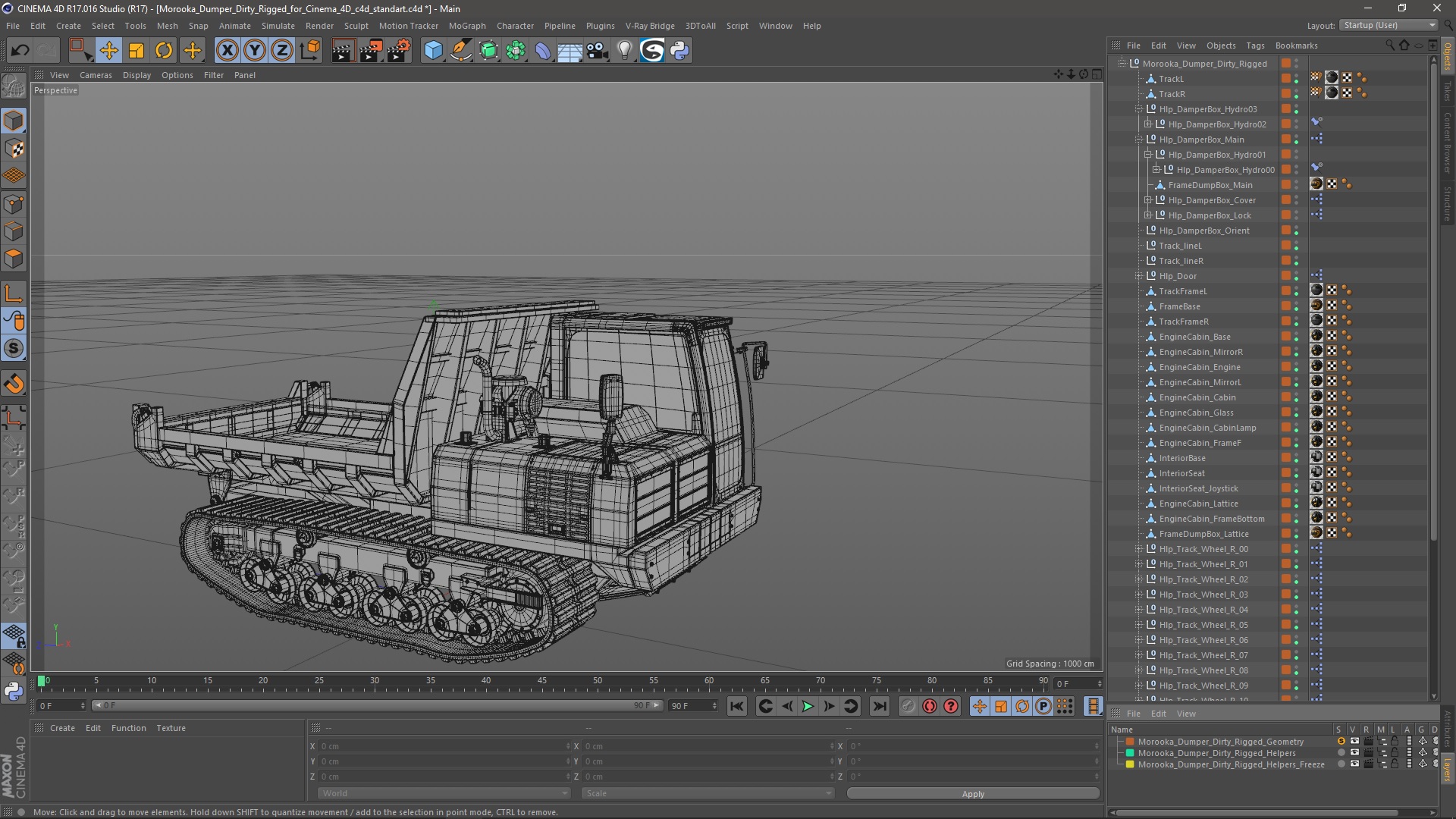The width and height of the screenshot is (1456, 819).
Task: Click the Play Forwards button
Action: point(808,706)
